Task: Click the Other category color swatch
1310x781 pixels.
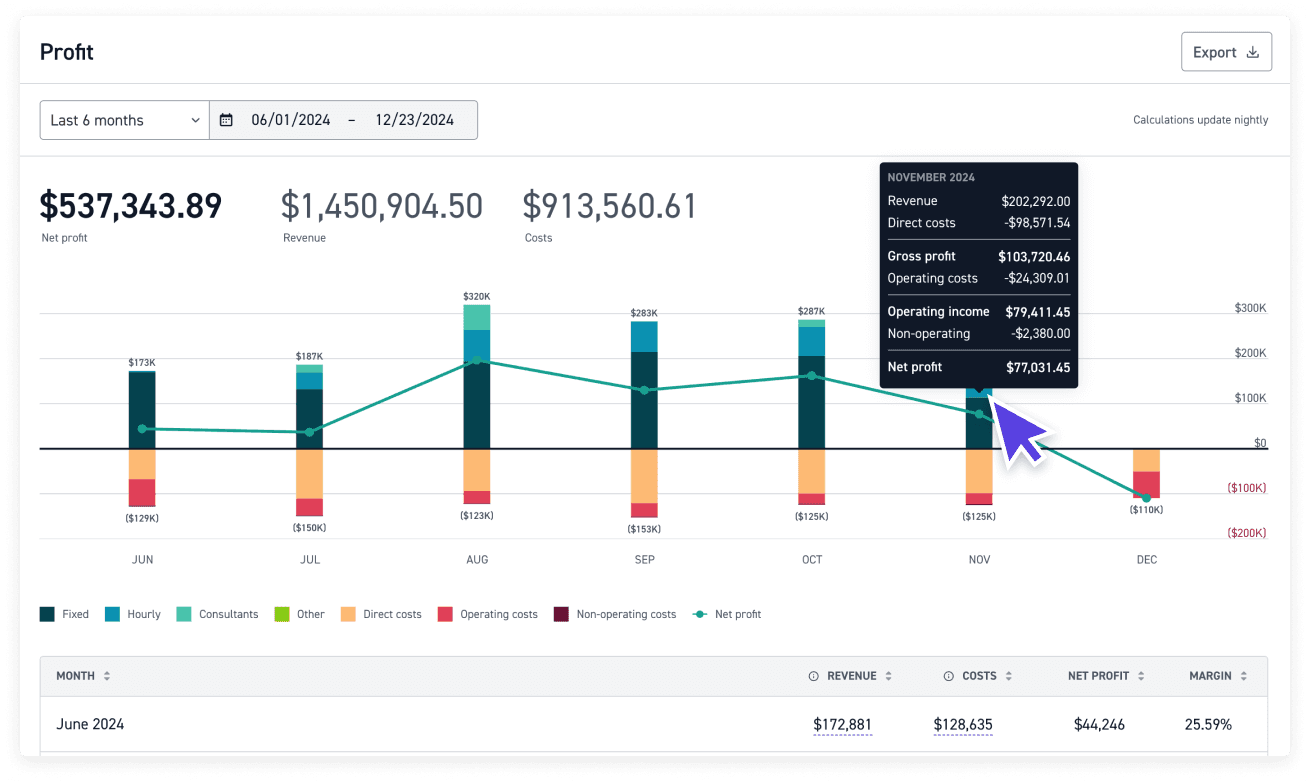Action: click(281, 613)
